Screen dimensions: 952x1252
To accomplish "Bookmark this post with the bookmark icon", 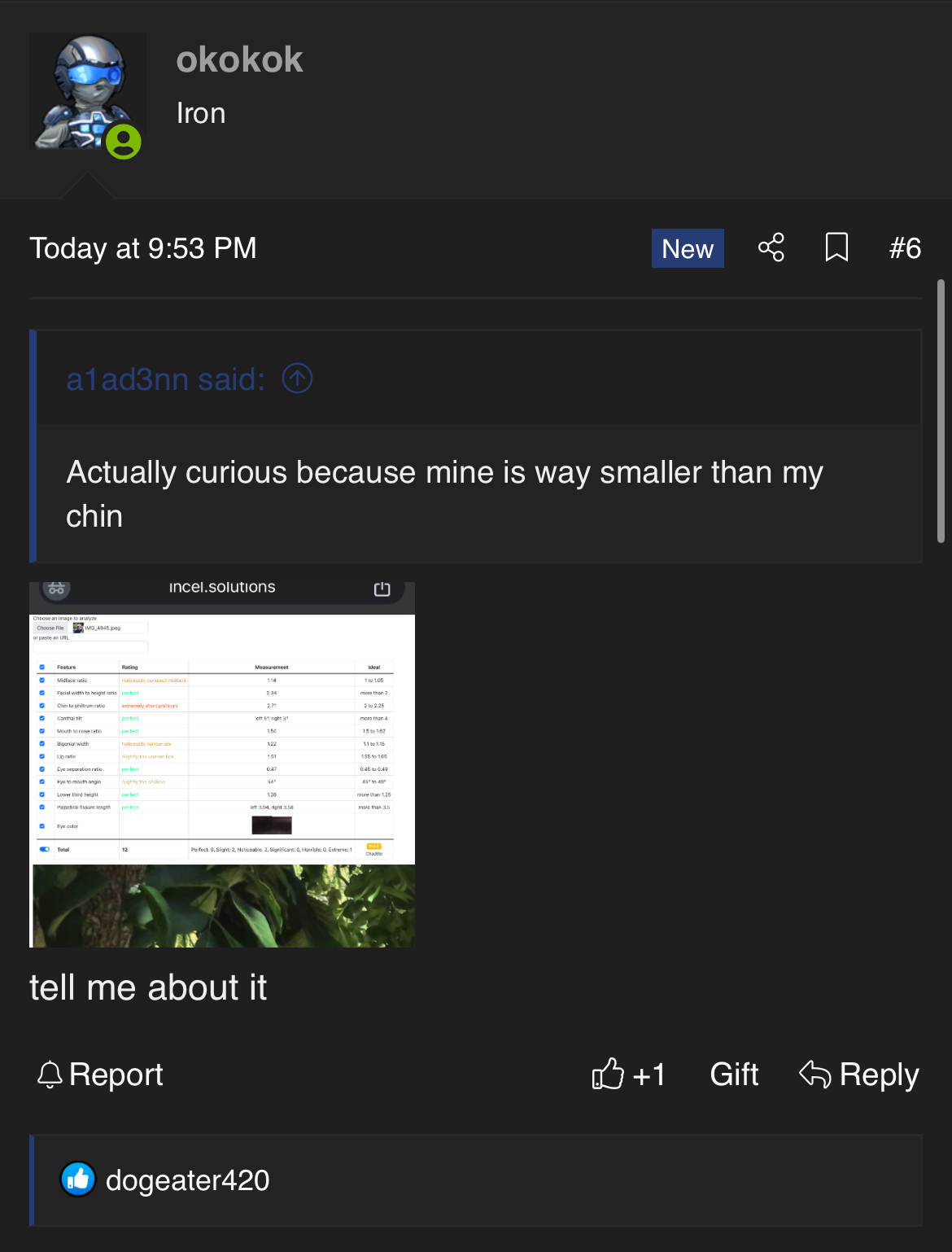I will click(836, 247).
